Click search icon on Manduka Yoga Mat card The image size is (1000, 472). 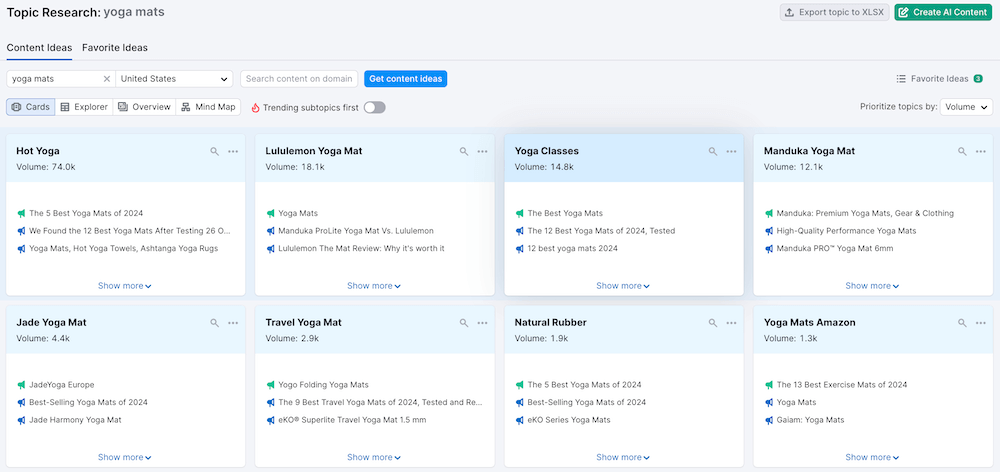(962, 151)
